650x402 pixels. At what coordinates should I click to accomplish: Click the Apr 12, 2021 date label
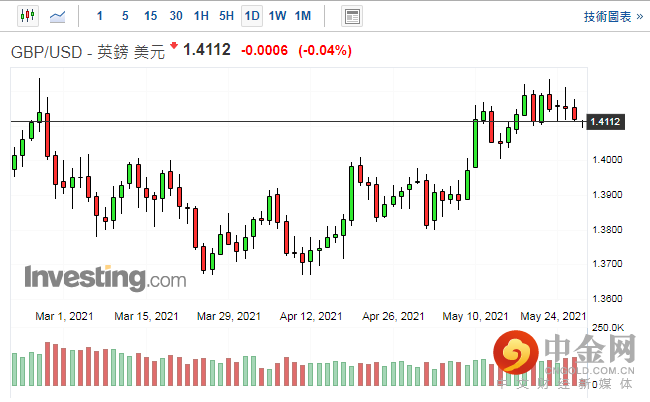(x=311, y=316)
